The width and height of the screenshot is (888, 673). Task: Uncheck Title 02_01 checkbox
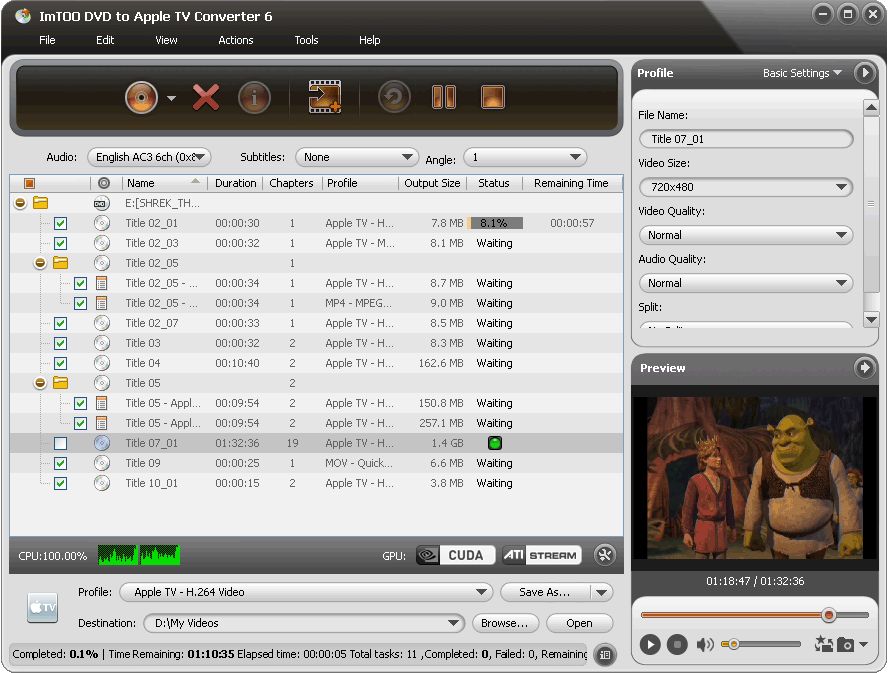[x=61, y=223]
